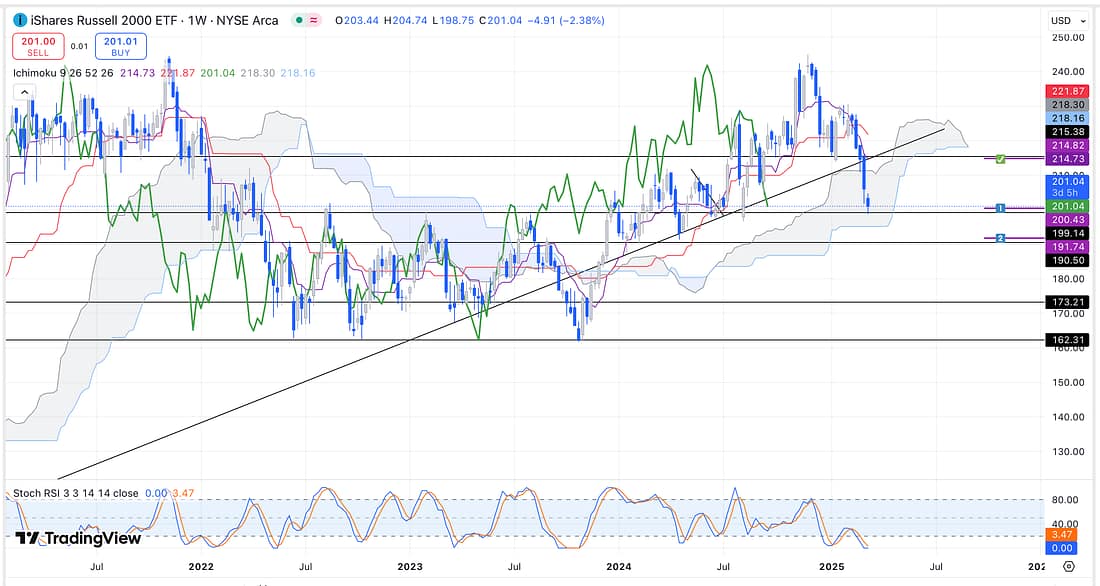Open the USD currency dropdown

click(1067, 20)
